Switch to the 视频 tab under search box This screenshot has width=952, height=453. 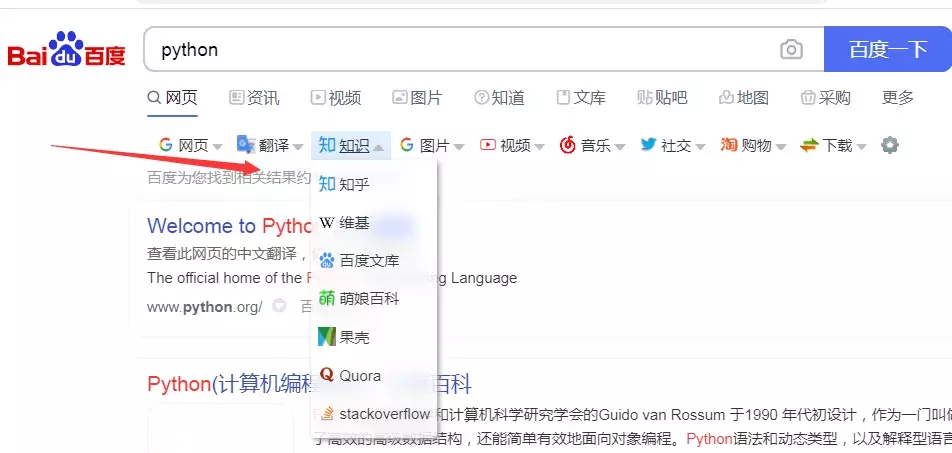click(x=336, y=97)
